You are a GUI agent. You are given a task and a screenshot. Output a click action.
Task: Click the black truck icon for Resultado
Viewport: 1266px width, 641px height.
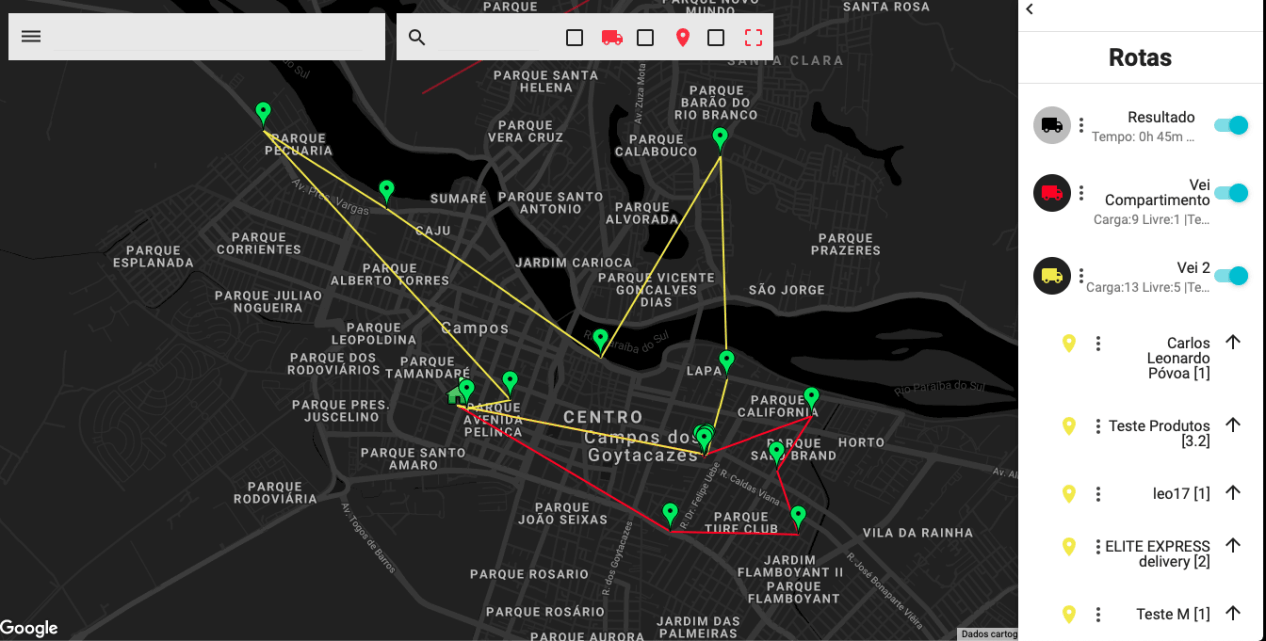[x=1051, y=125]
